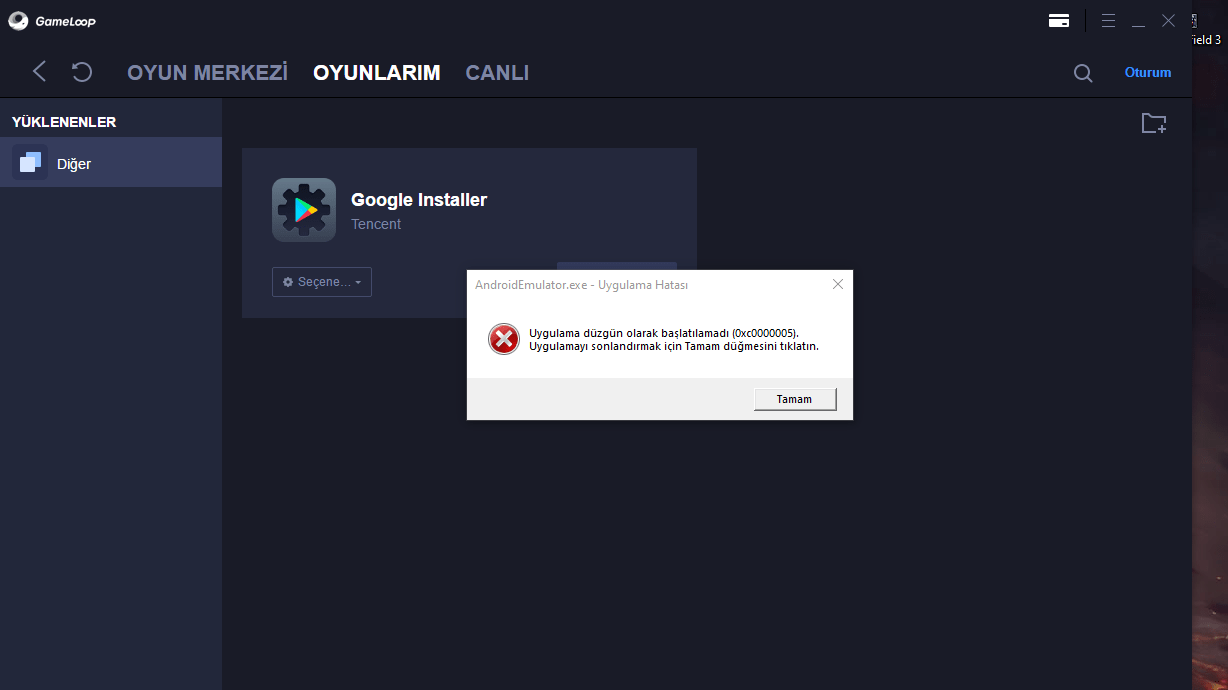Click the error message text with 0xc0000005
The width and height of the screenshot is (1228, 690).
674,339
